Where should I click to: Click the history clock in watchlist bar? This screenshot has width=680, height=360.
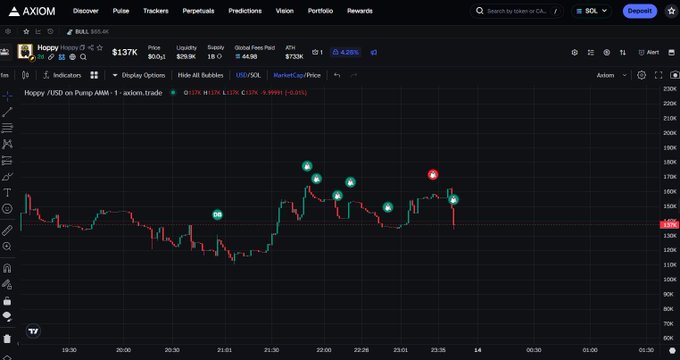tap(50, 32)
